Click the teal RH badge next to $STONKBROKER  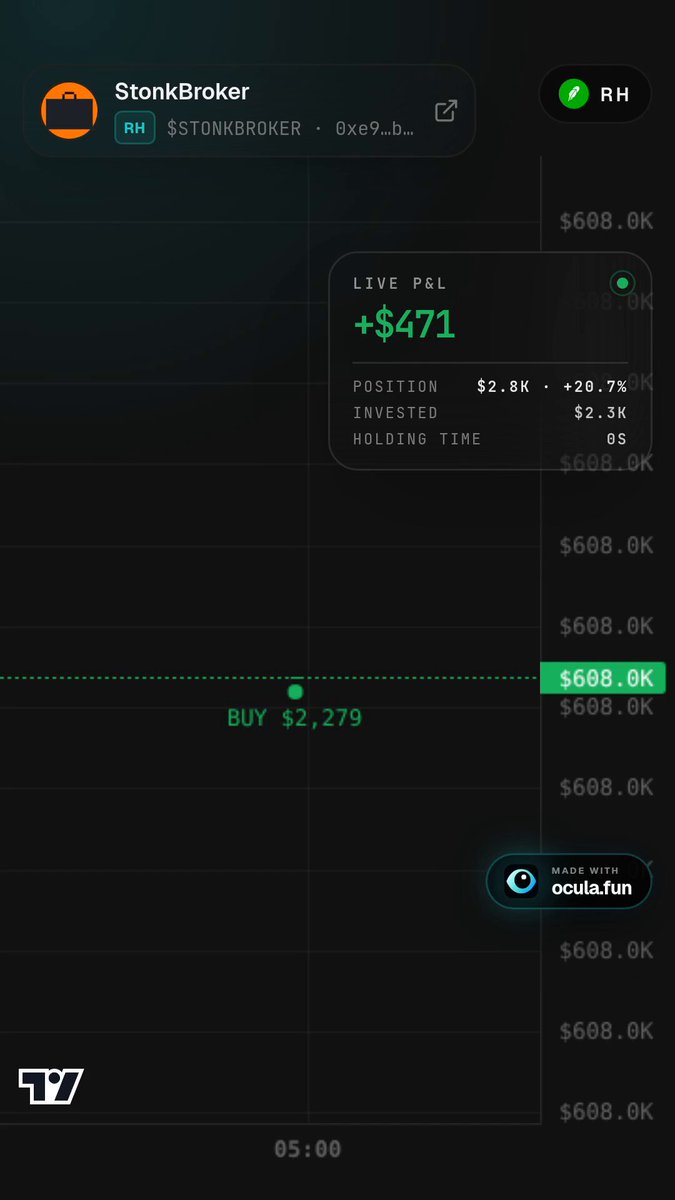135,128
